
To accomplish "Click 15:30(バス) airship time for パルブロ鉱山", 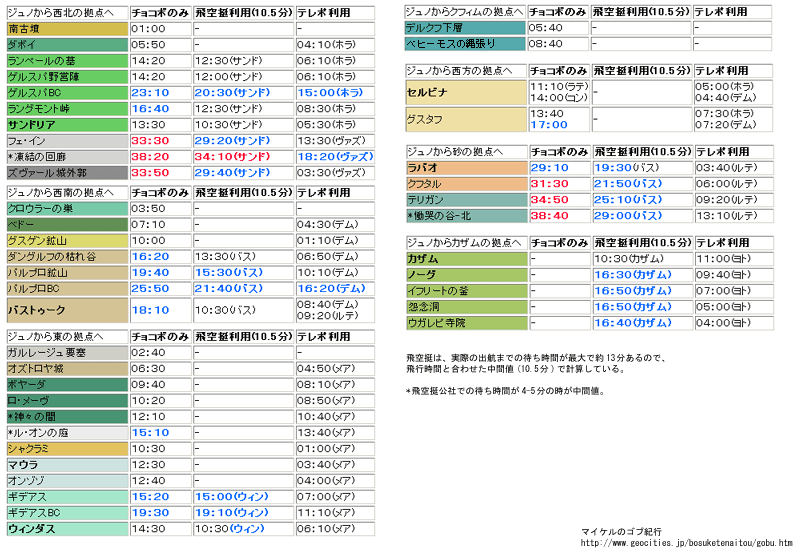I will (x=229, y=273).
